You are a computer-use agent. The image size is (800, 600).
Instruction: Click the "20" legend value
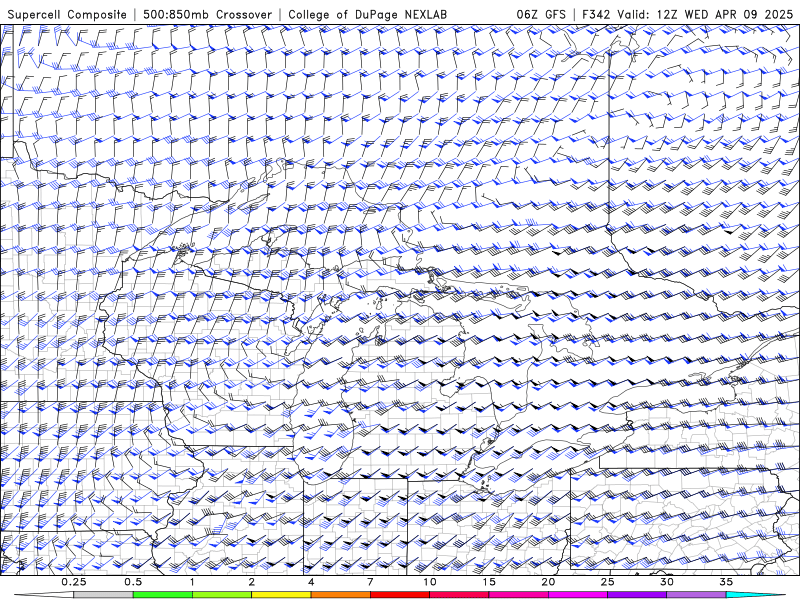[548, 582]
